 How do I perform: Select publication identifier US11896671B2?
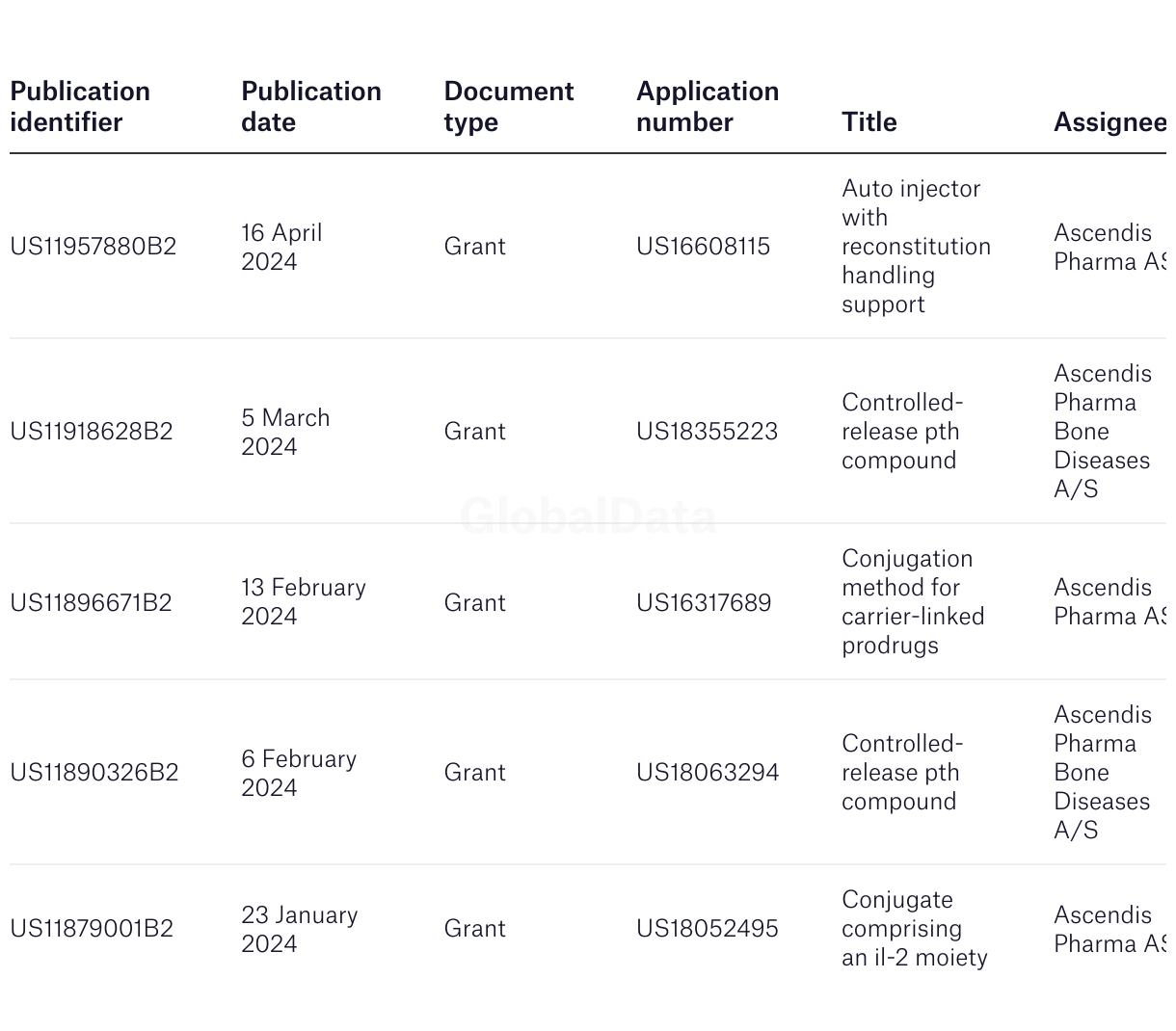(x=91, y=603)
